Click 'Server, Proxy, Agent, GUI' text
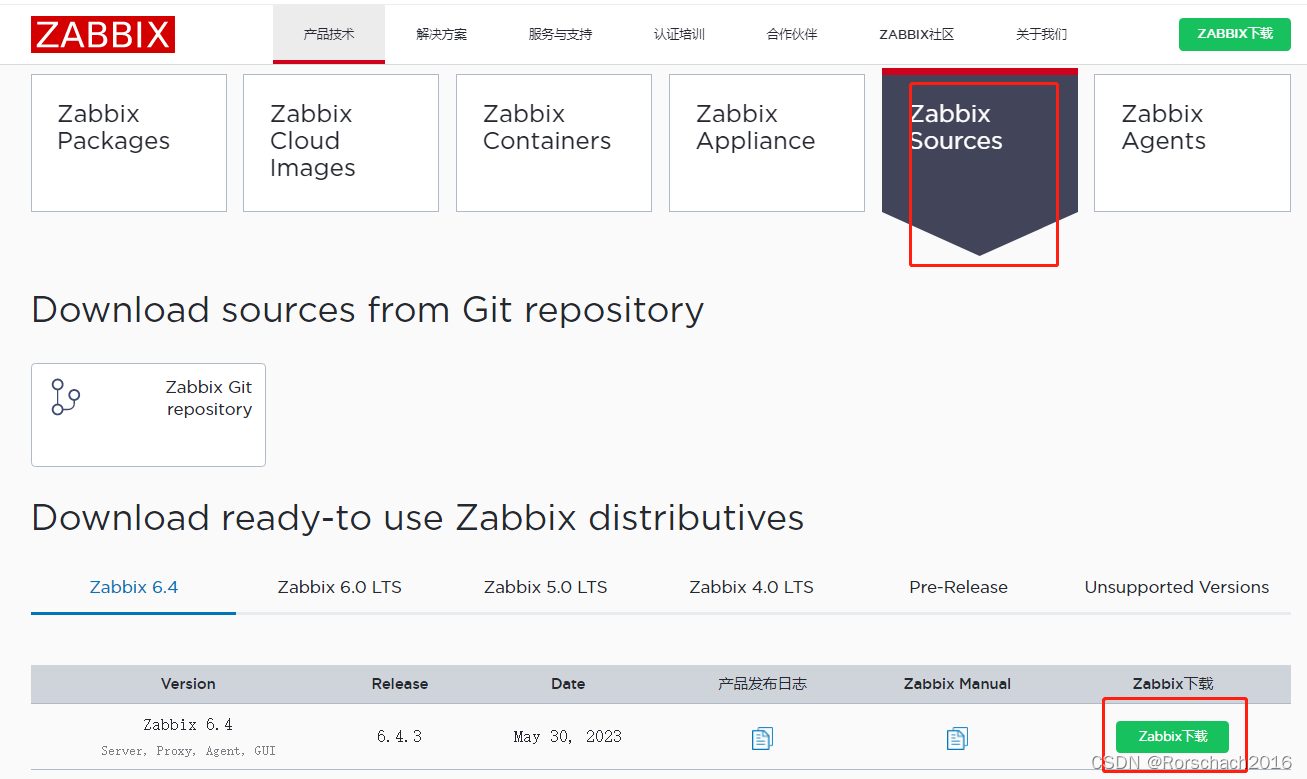Viewport: 1307px width, 779px height. [x=188, y=750]
